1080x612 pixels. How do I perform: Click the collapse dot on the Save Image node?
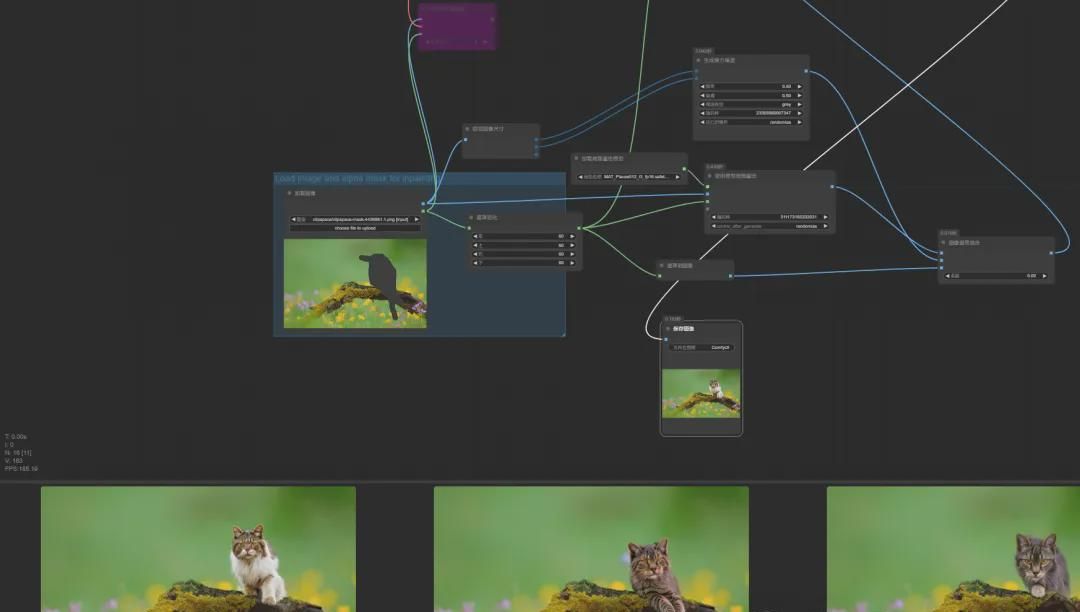[667, 330]
